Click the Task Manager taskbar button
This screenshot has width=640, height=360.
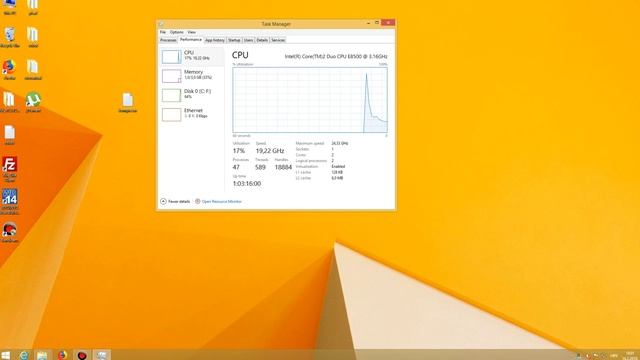tap(102, 355)
